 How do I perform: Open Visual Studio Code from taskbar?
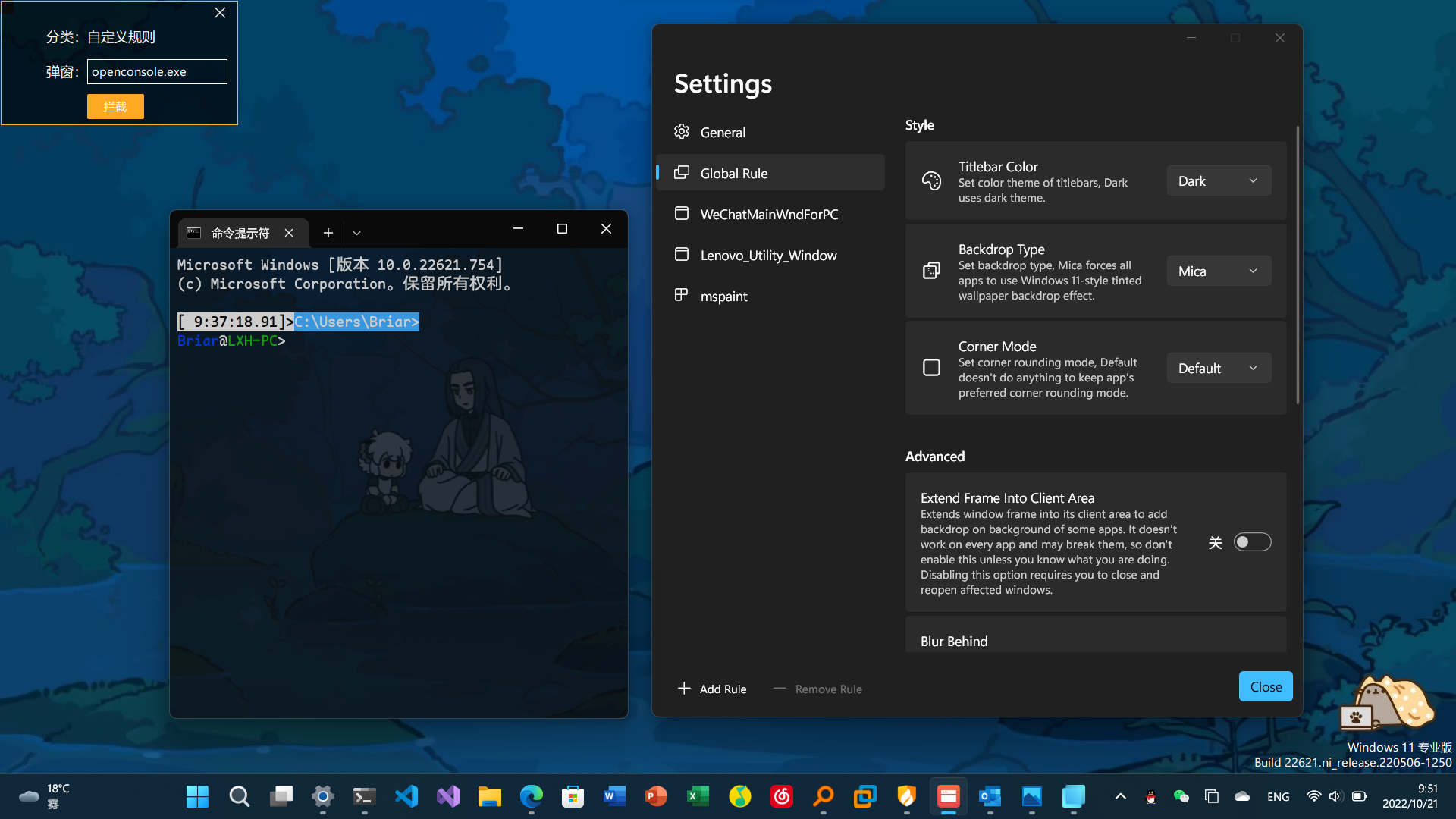tap(406, 796)
